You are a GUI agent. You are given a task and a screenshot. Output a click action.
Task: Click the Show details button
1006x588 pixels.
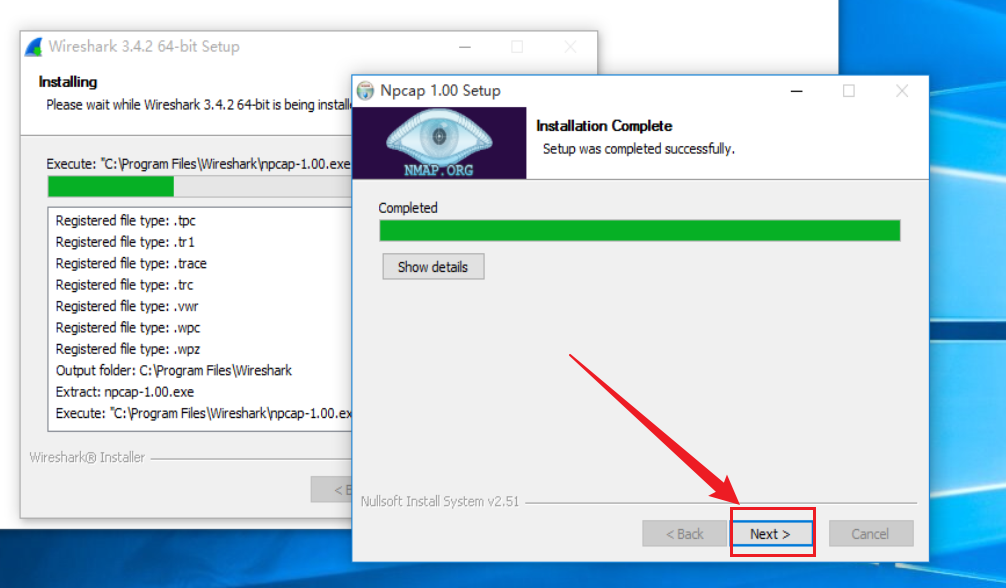[x=433, y=266]
